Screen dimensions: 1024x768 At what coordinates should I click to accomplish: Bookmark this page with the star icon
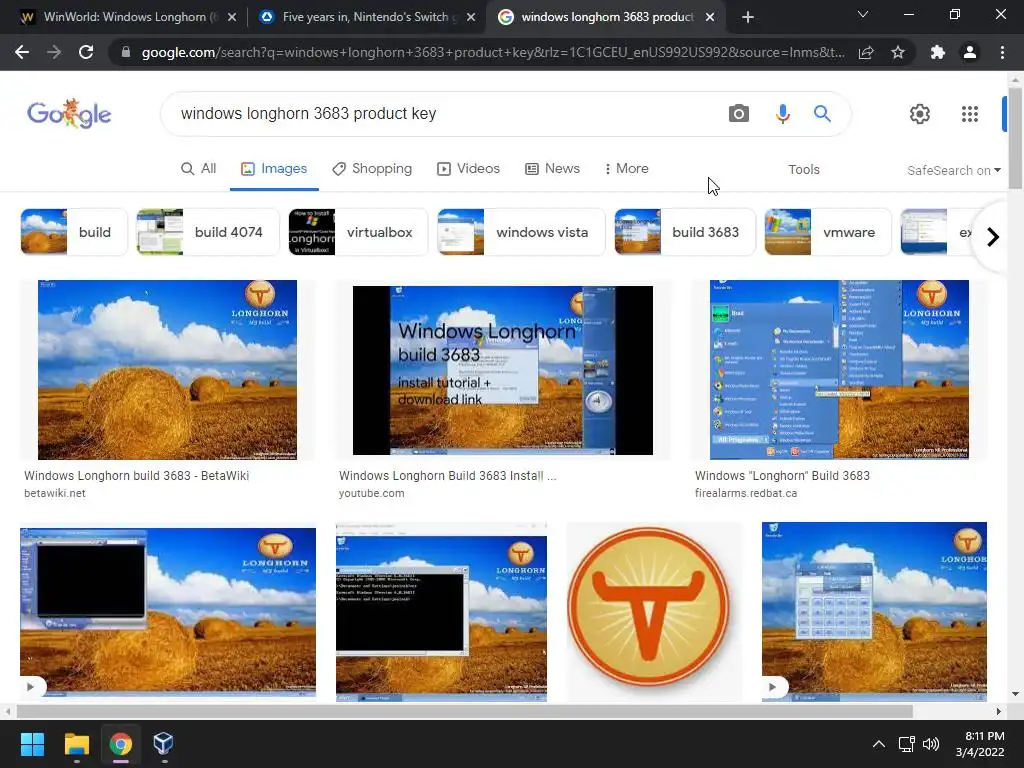tap(898, 52)
